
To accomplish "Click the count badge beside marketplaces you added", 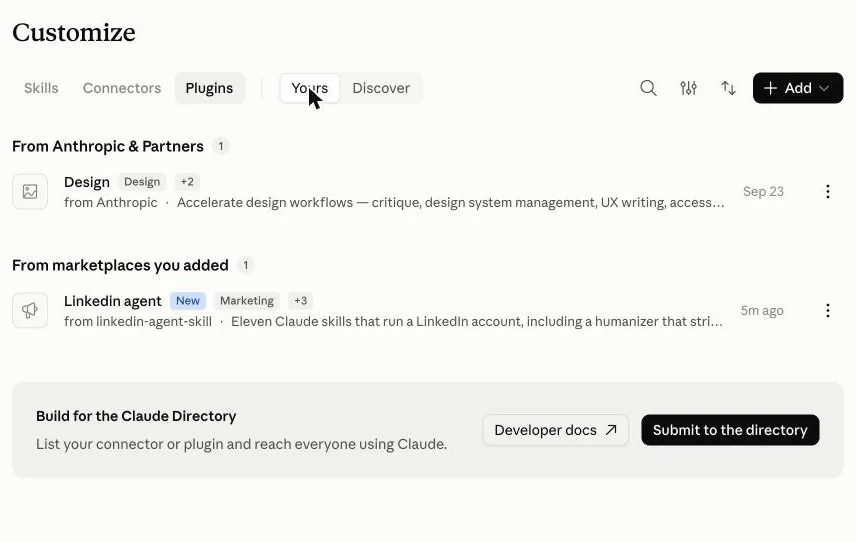I will pos(246,265).
